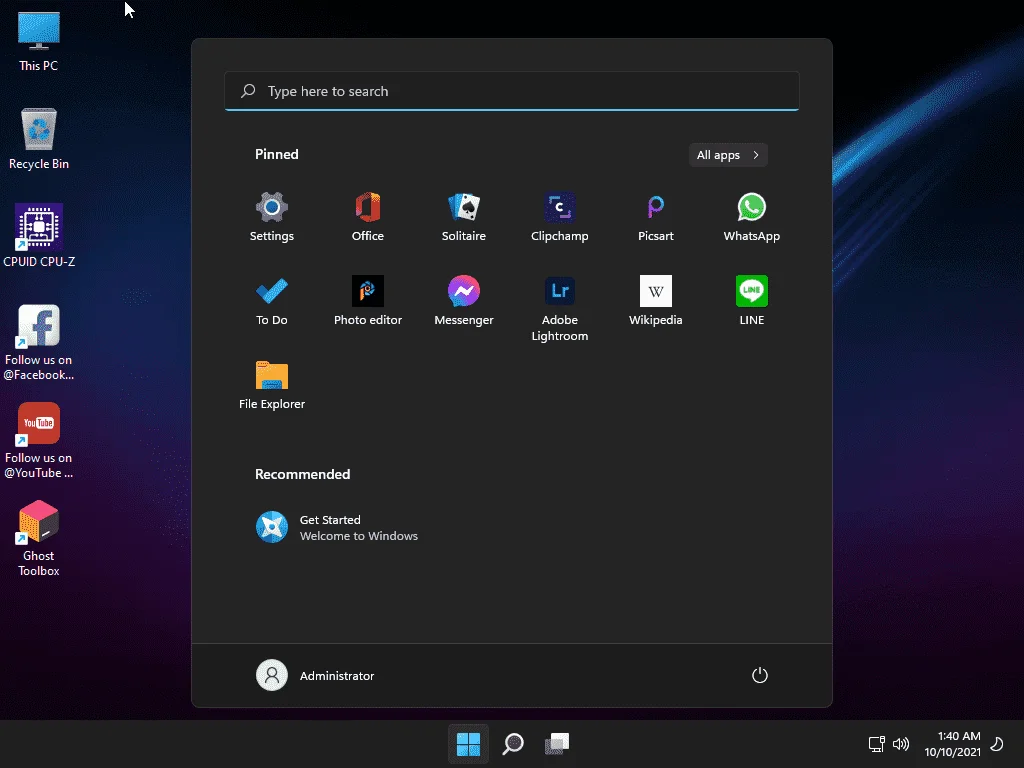Screen dimensions: 1024x768
Task: Open the Administrator account menu
Action: coord(315,675)
